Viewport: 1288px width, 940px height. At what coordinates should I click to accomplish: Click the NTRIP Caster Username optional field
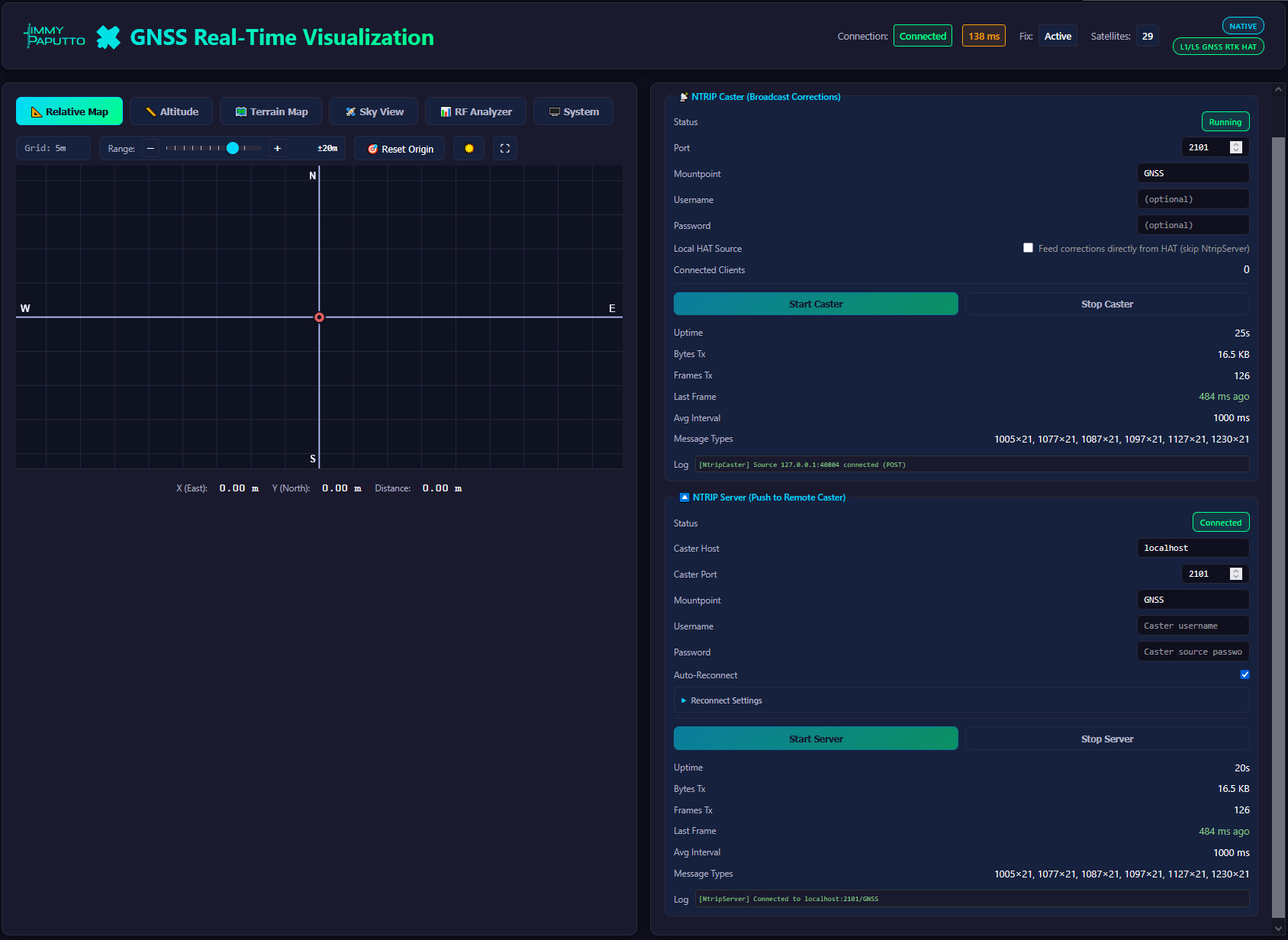tap(1193, 199)
